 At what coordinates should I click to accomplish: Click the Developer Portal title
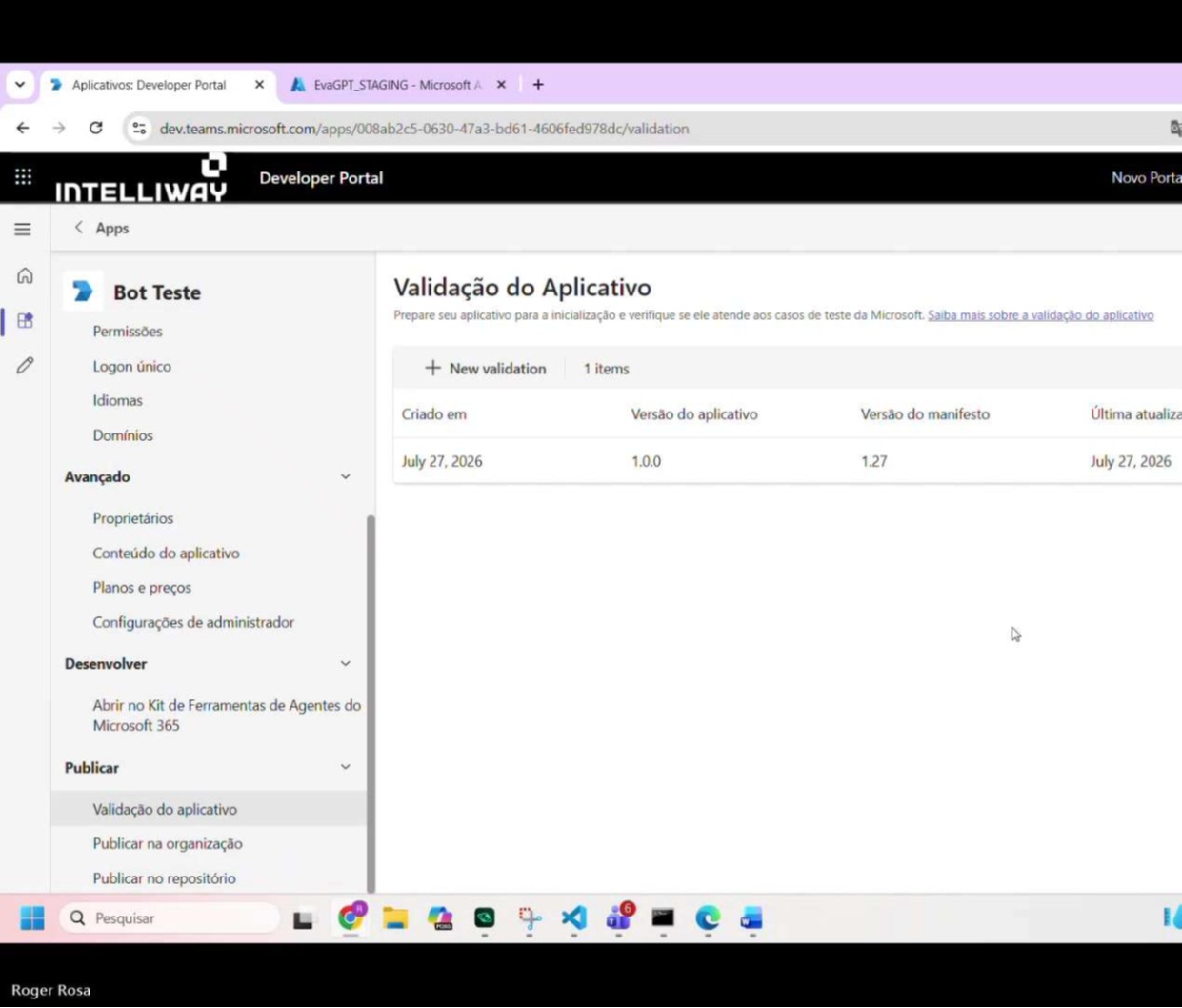tap(321, 178)
